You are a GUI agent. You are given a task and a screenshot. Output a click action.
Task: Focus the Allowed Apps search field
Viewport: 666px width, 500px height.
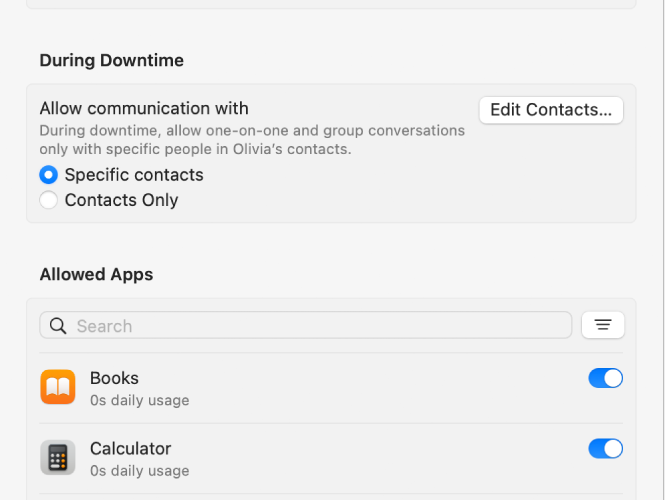(305, 325)
